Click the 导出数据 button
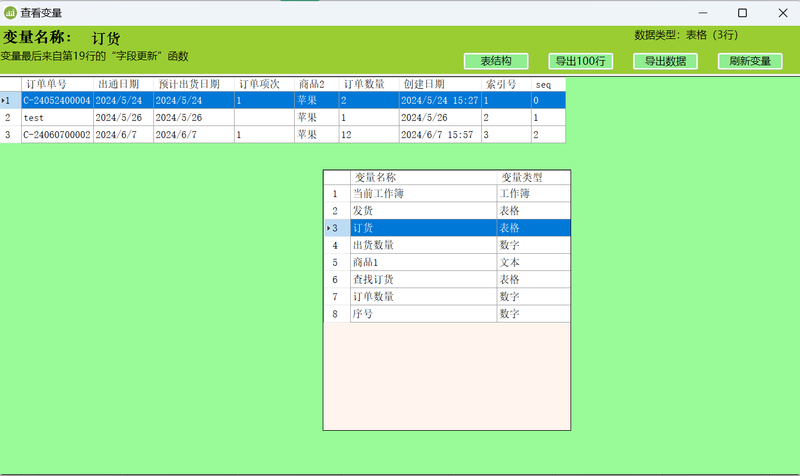 [665, 61]
